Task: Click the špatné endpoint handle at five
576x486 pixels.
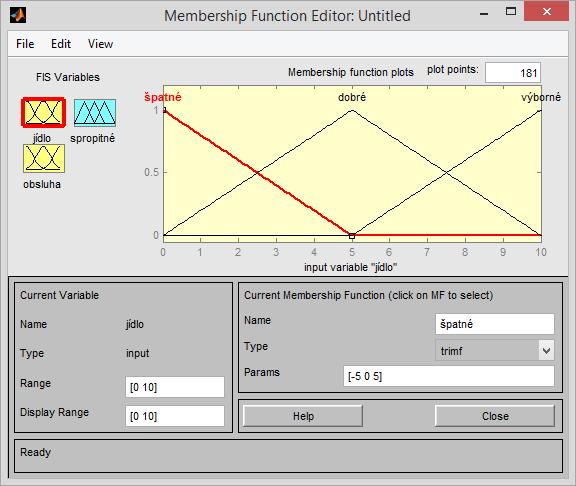Action: coord(352,236)
